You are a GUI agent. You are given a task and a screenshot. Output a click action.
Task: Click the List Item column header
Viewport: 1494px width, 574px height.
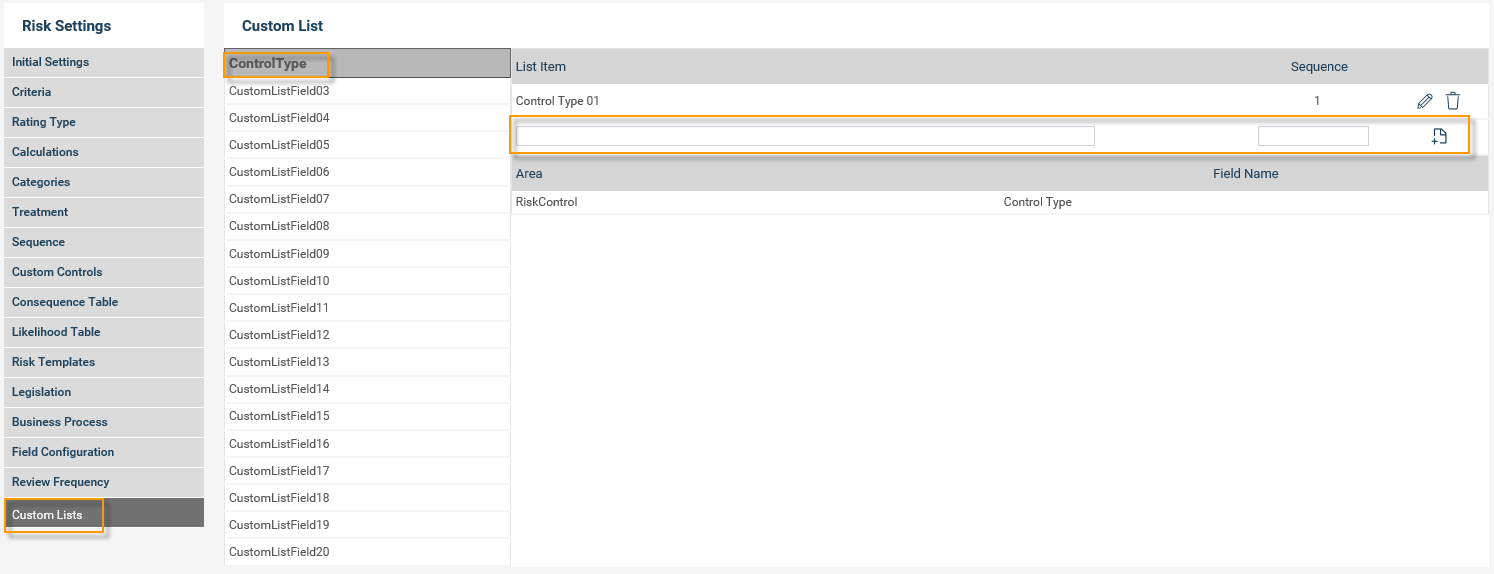pos(541,67)
